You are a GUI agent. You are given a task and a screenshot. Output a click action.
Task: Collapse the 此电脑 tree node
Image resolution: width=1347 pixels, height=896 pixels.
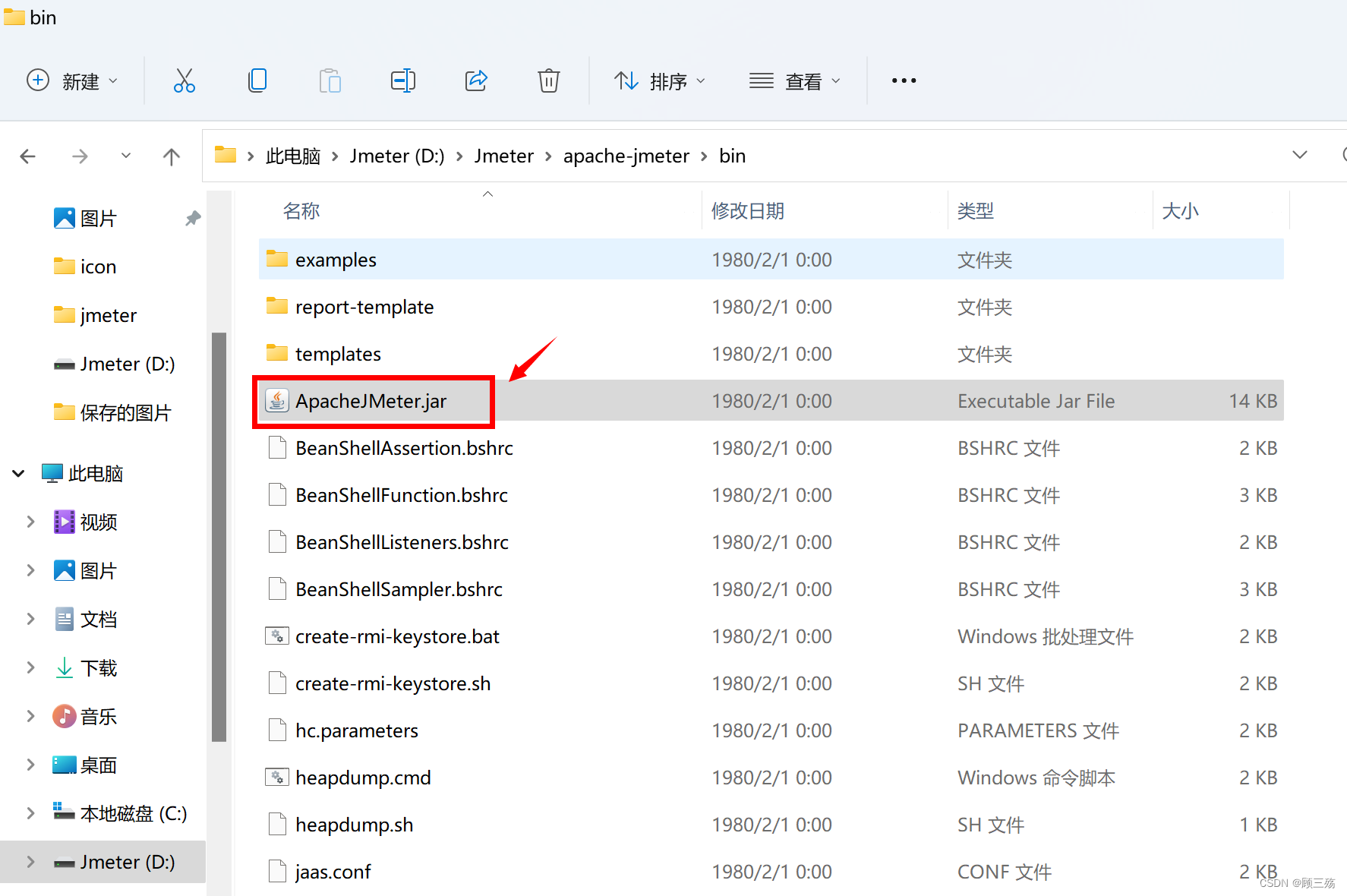pyautogui.click(x=18, y=474)
